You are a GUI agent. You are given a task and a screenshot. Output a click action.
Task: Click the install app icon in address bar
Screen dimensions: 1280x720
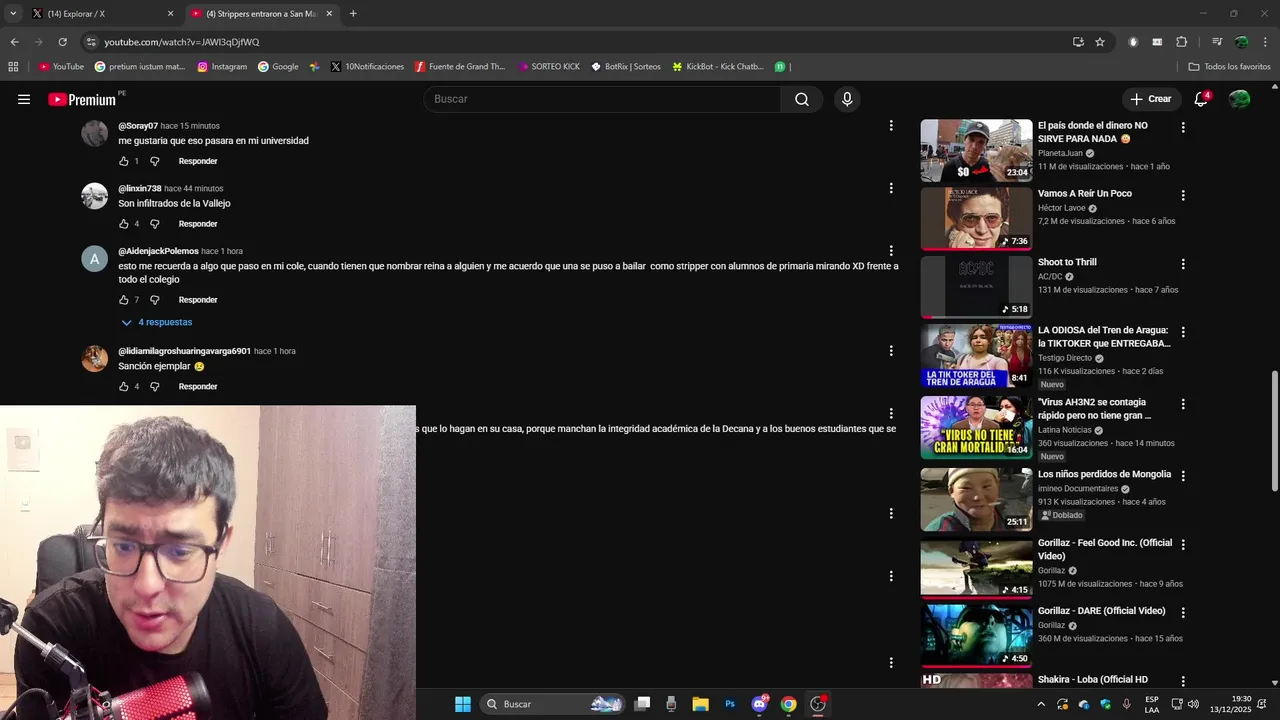[1078, 42]
